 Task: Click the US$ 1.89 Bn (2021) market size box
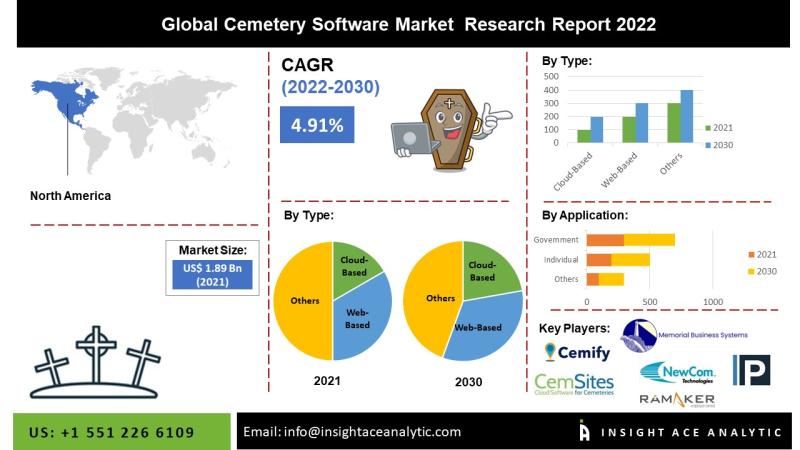212,275
